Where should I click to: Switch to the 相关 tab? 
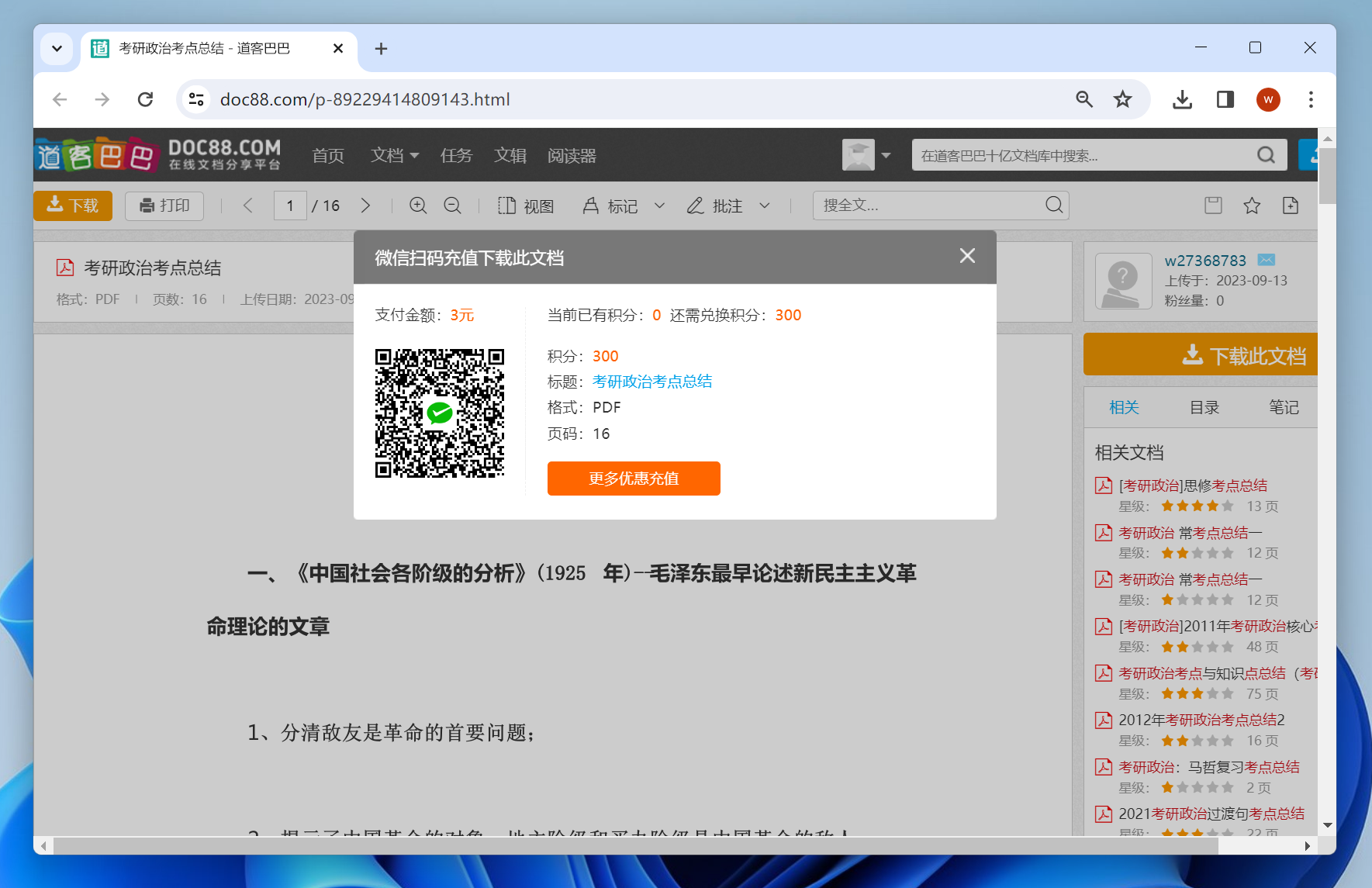point(1124,407)
